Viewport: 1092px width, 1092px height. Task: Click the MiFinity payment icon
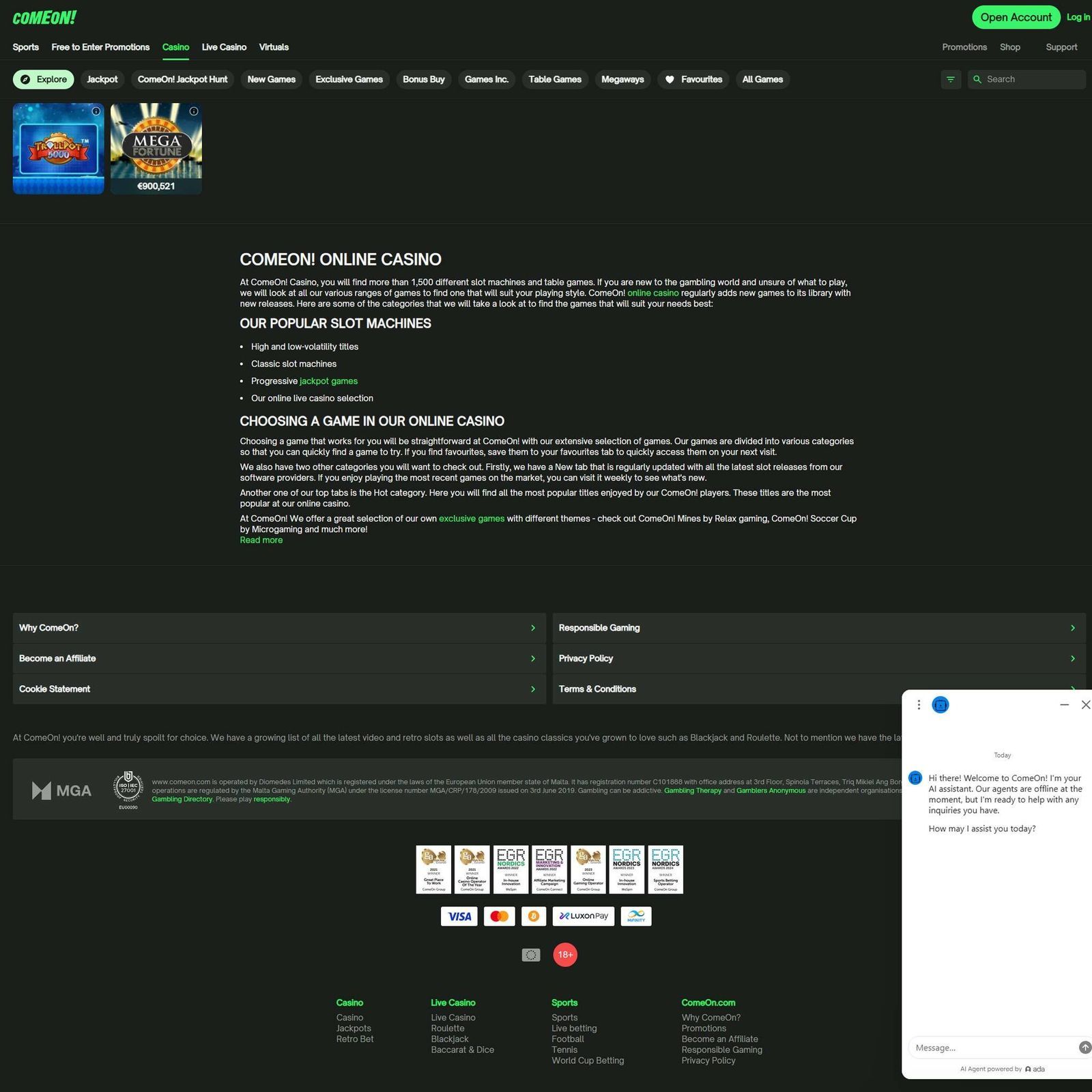click(636, 916)
